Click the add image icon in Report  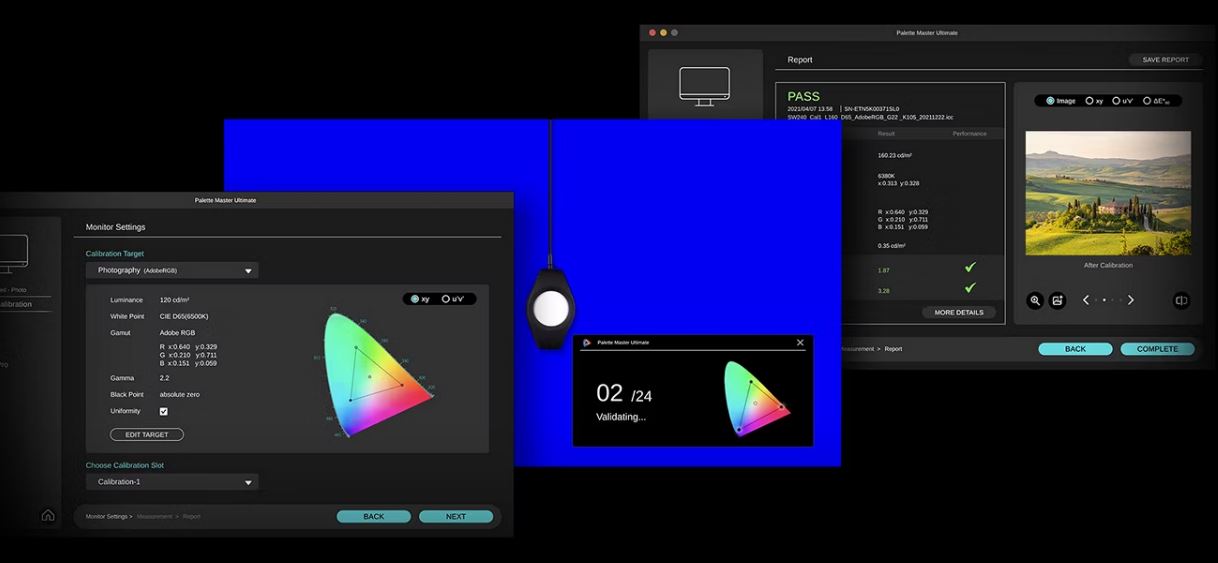1058,300
